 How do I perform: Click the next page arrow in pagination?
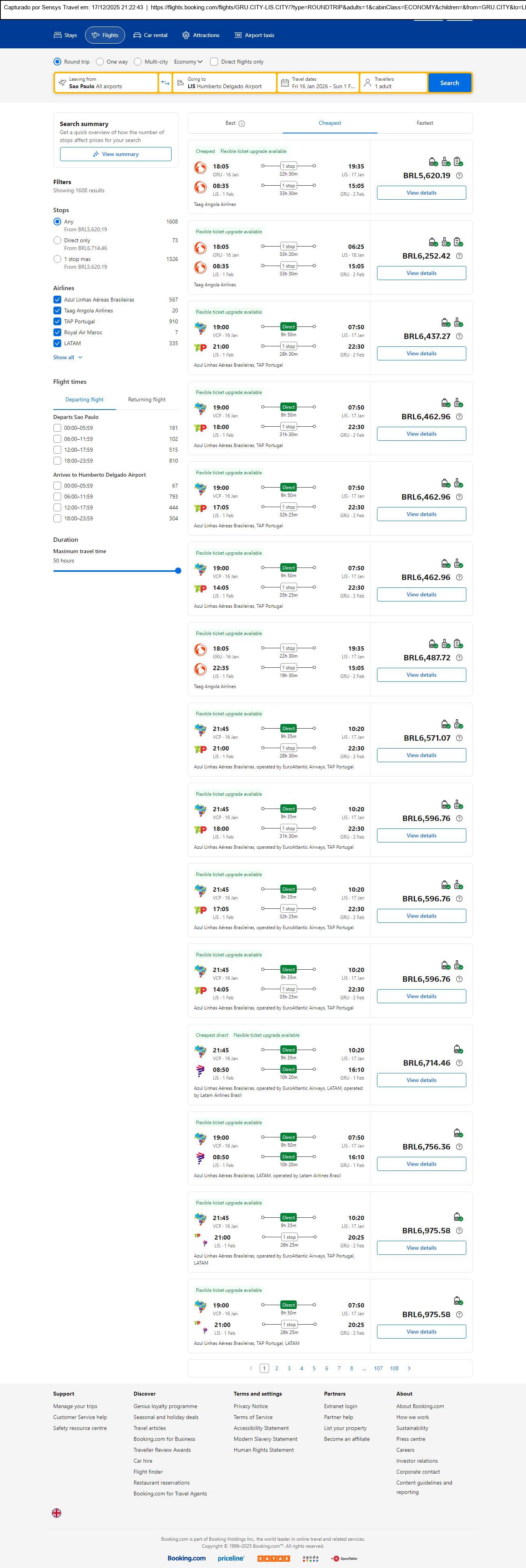409,1368
